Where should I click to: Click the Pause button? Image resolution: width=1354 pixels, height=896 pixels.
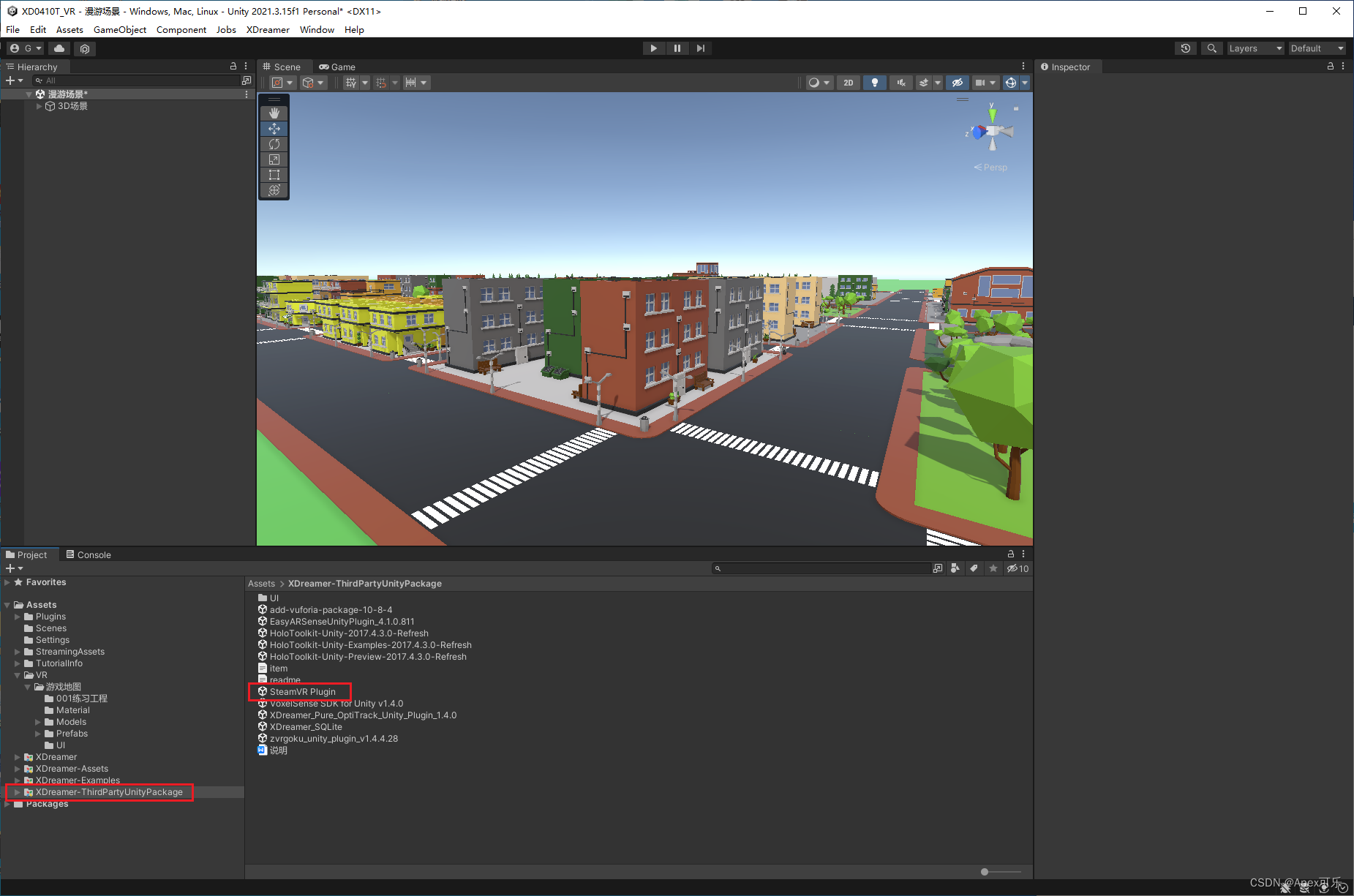(677, 48)
